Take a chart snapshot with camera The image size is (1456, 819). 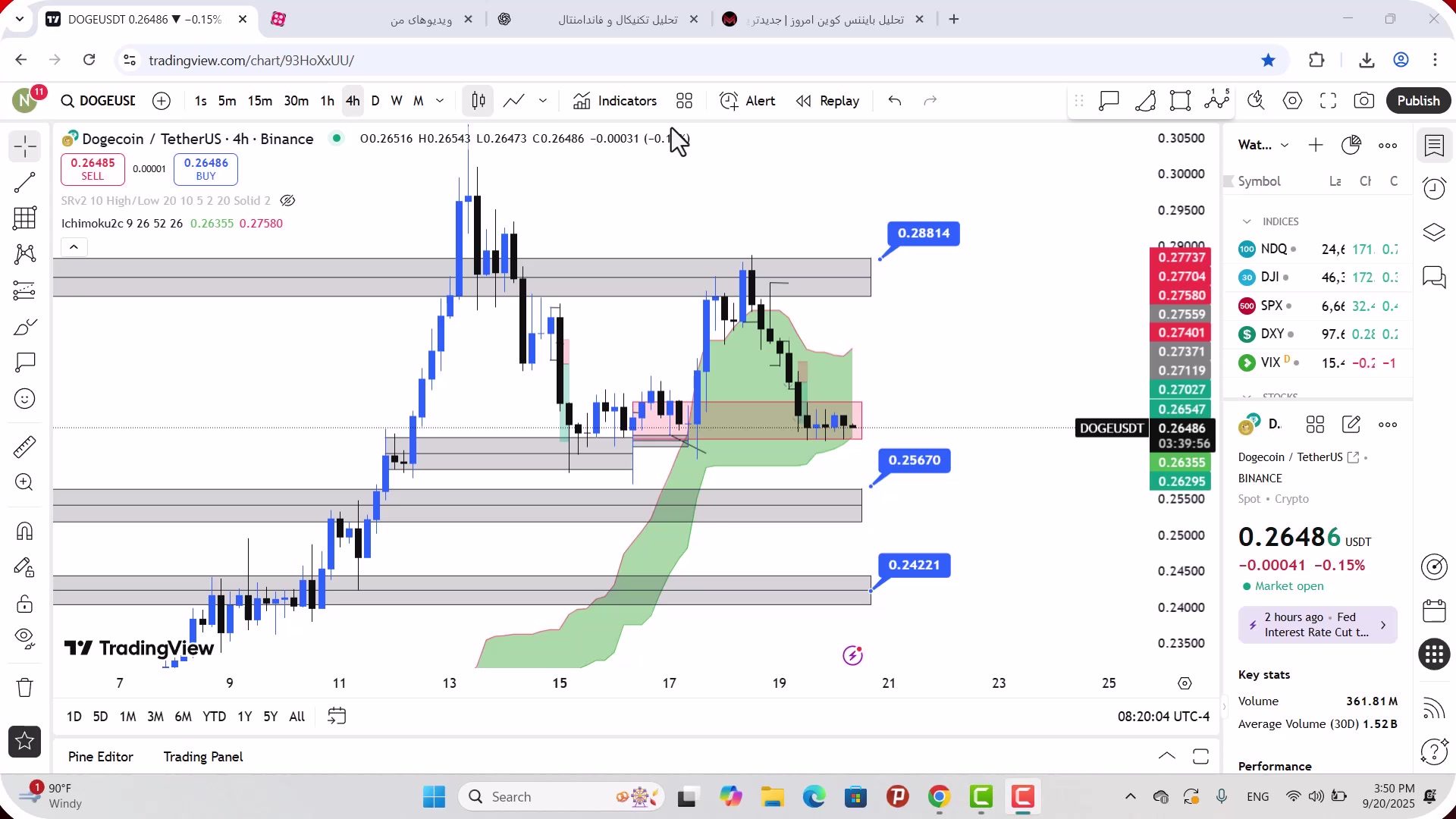coord(1364,101)
